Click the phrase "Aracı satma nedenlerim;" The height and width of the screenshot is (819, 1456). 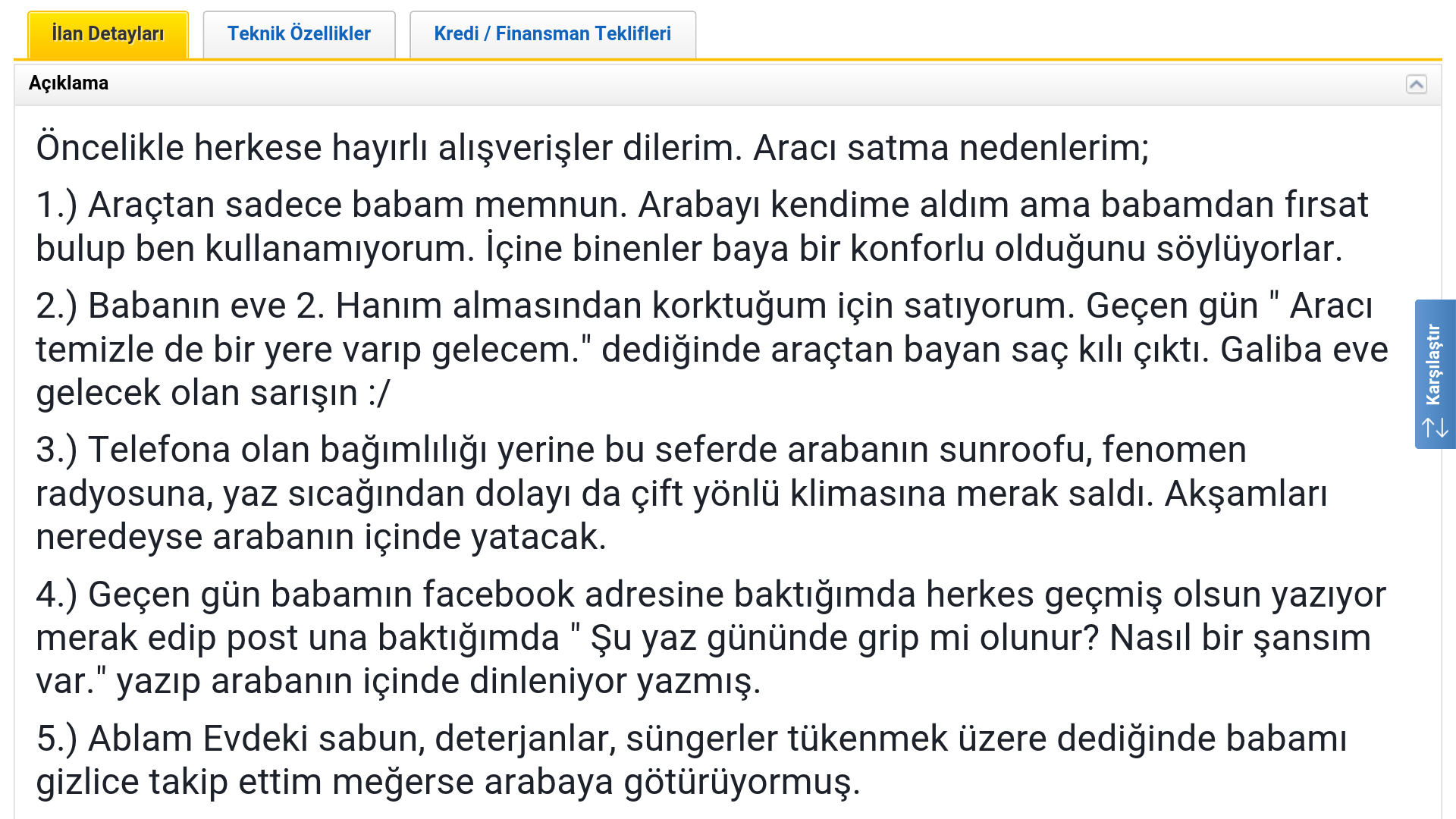coord(951,147)
